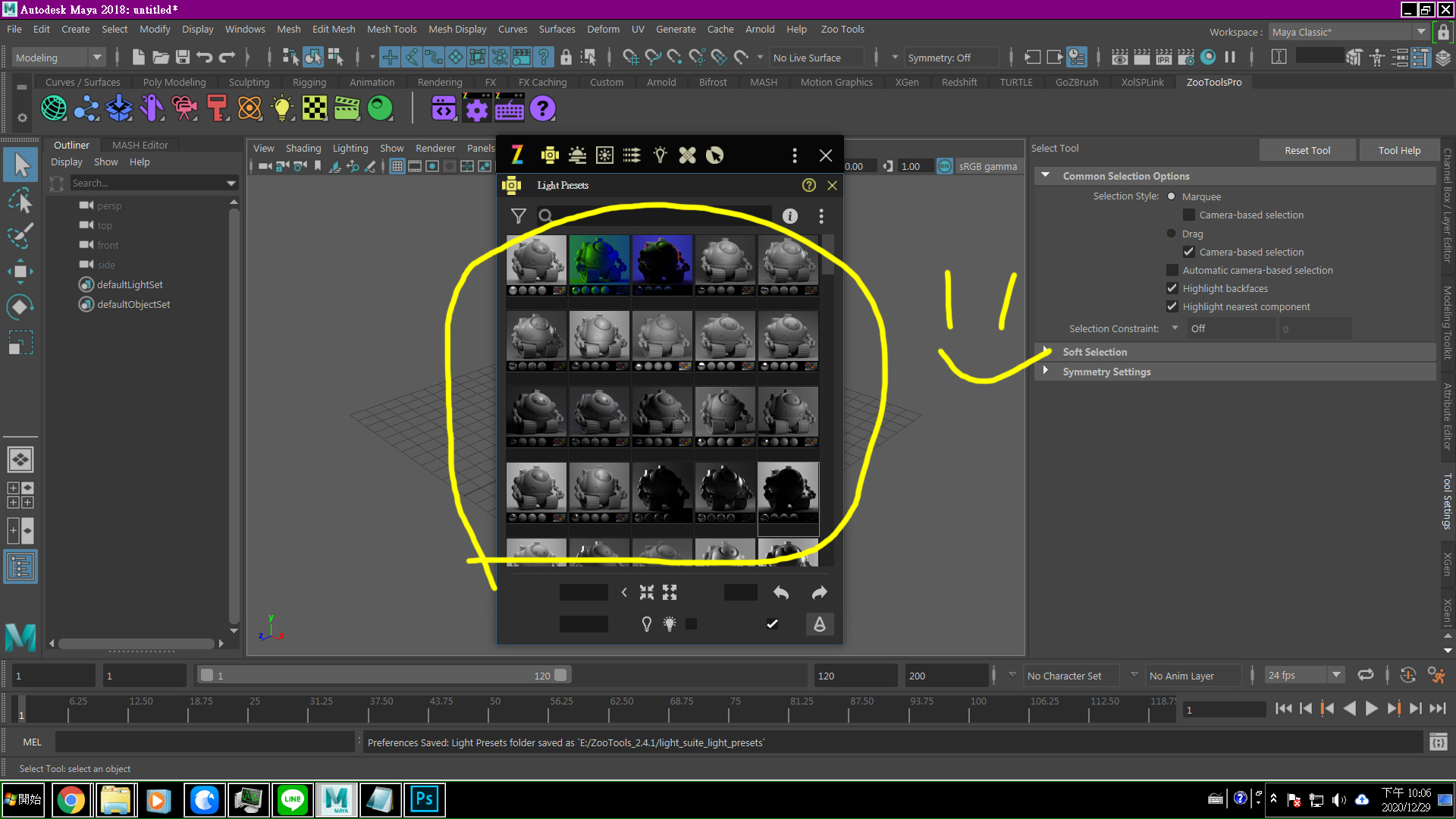Click the Tool Help button
Viewport: 1456px width, 819px height.
pos(1399,150)
